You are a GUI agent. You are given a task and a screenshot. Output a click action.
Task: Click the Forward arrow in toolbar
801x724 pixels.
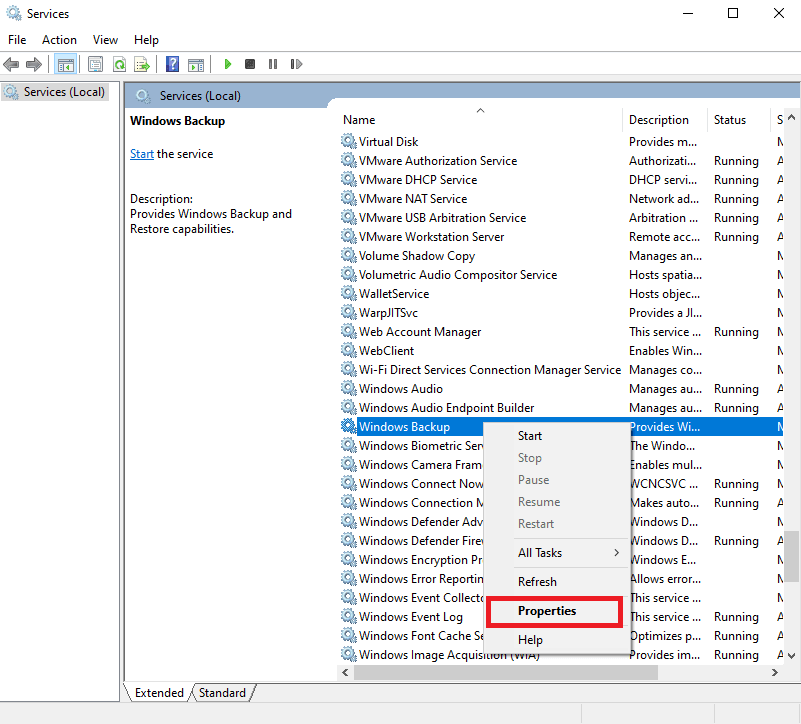pyautogui.click(x=34, y=64)
